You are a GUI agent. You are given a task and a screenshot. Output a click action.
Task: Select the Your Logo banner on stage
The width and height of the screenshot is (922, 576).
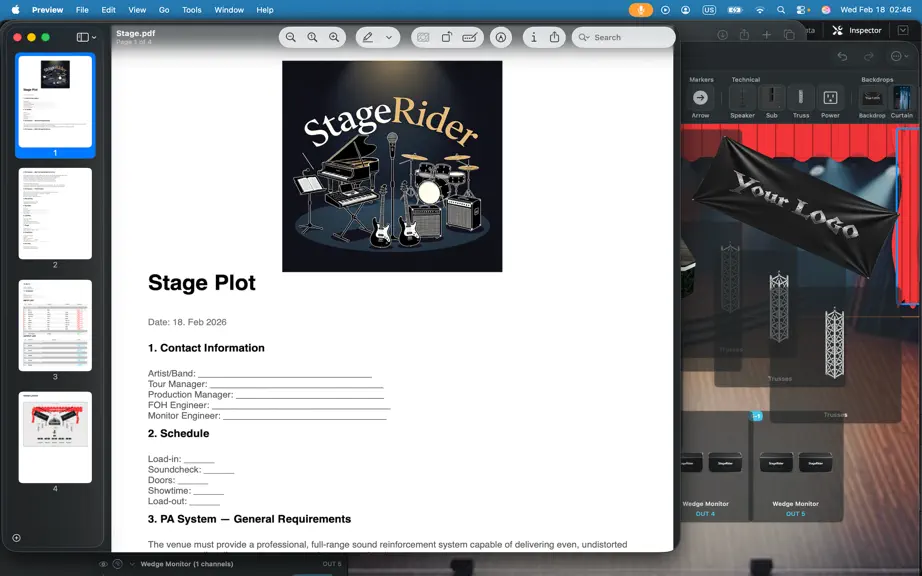[x=795, y=205]
